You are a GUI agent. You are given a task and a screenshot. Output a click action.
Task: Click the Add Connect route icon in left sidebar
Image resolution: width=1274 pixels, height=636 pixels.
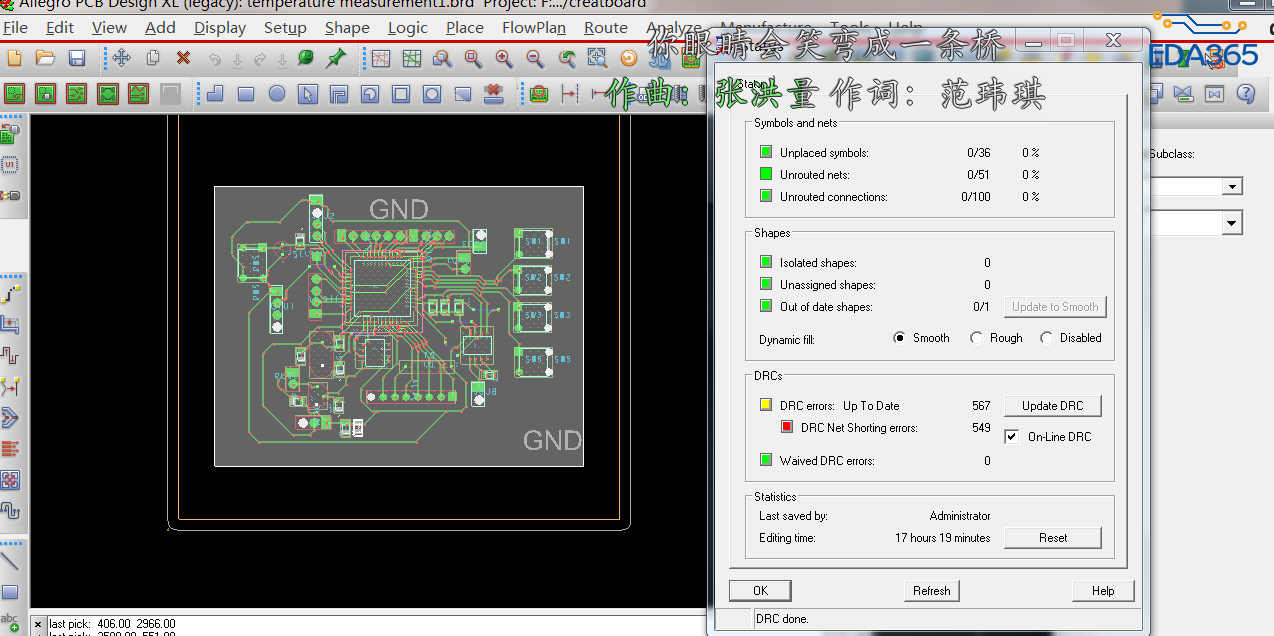point(10,294)
